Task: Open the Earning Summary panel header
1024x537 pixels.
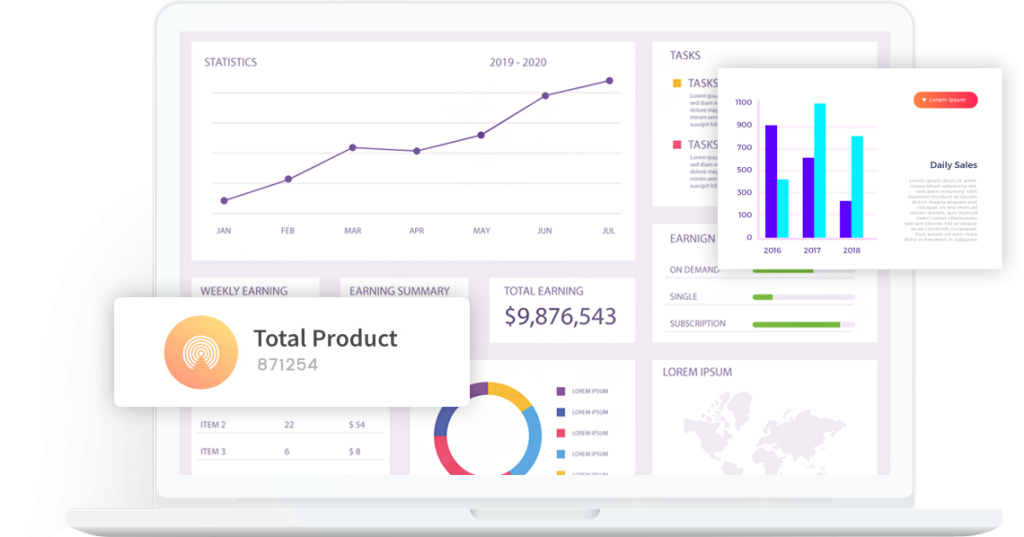Action: 399,291
